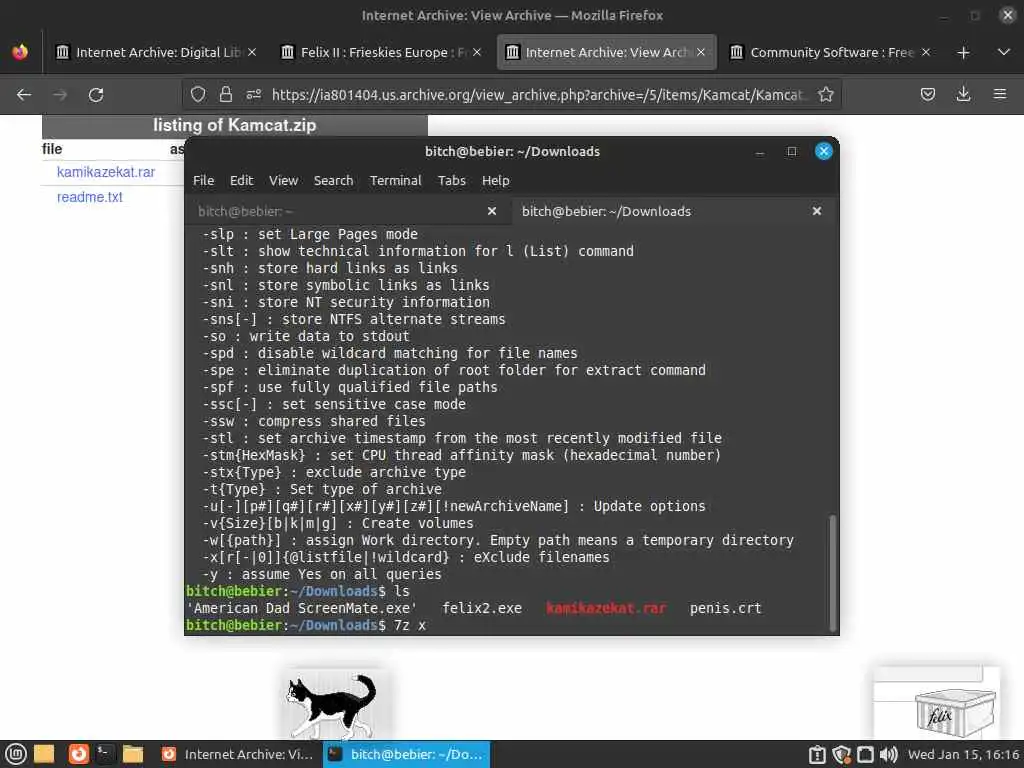Close the Community Software tab

(x=925, y=52)
